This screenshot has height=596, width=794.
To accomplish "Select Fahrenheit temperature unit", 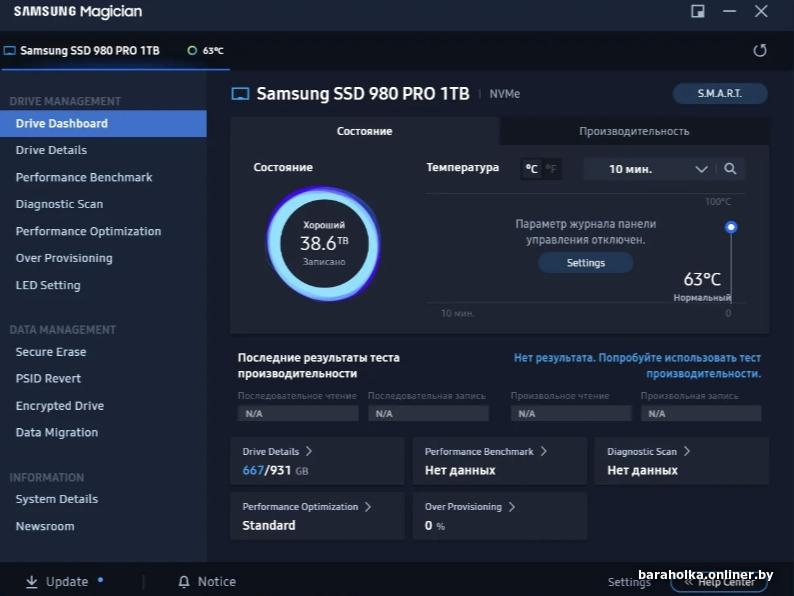I will coord(551,169).
